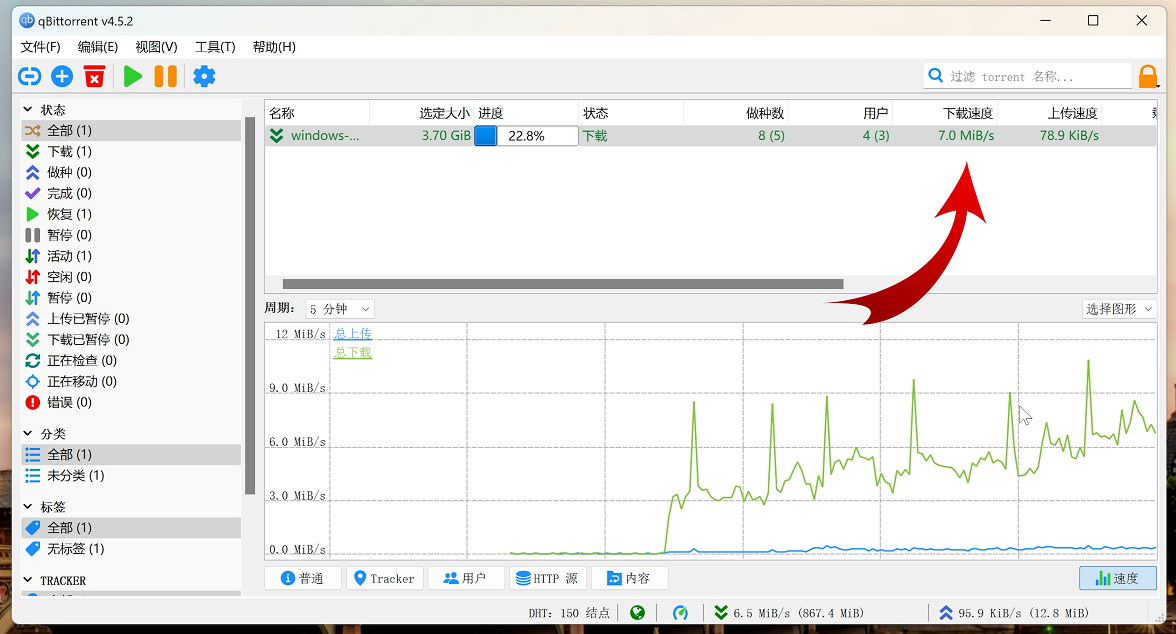Viewport: 1176px width, 634px height.
Task: Open the 编辑(E) menu
Action: click(x=98, y=47)
